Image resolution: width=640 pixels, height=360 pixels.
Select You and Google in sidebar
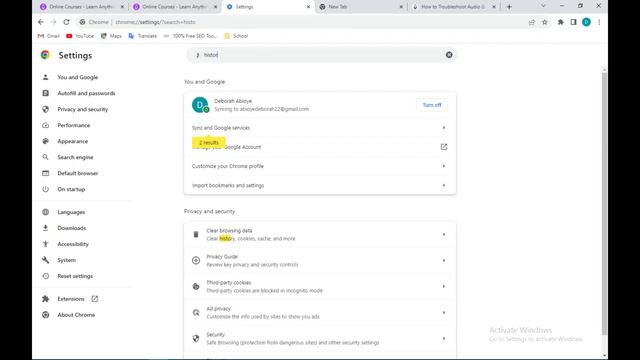(x=78, y=77)
